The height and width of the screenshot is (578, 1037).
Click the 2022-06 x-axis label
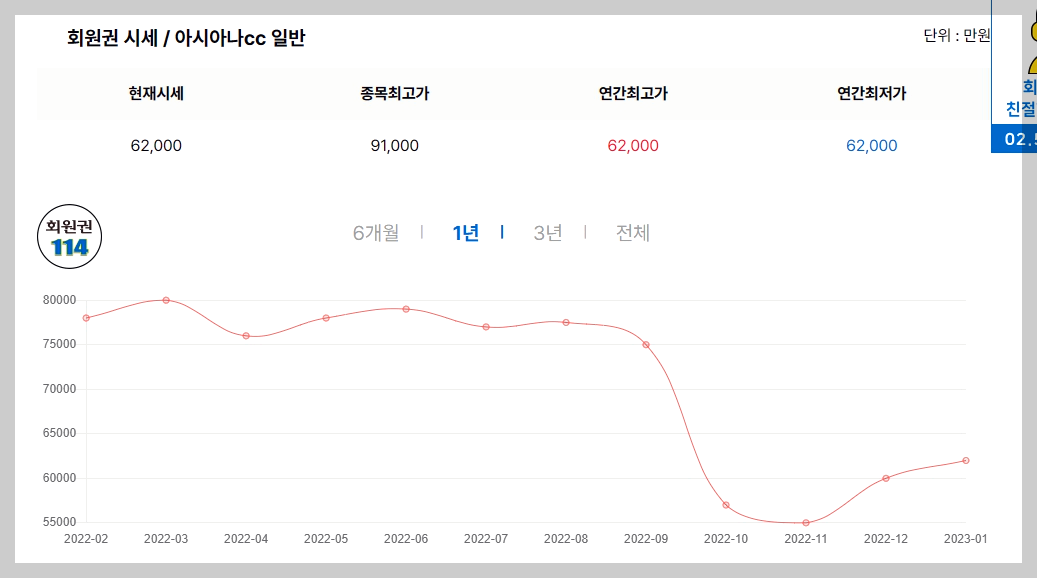click(x=406, y=539)
